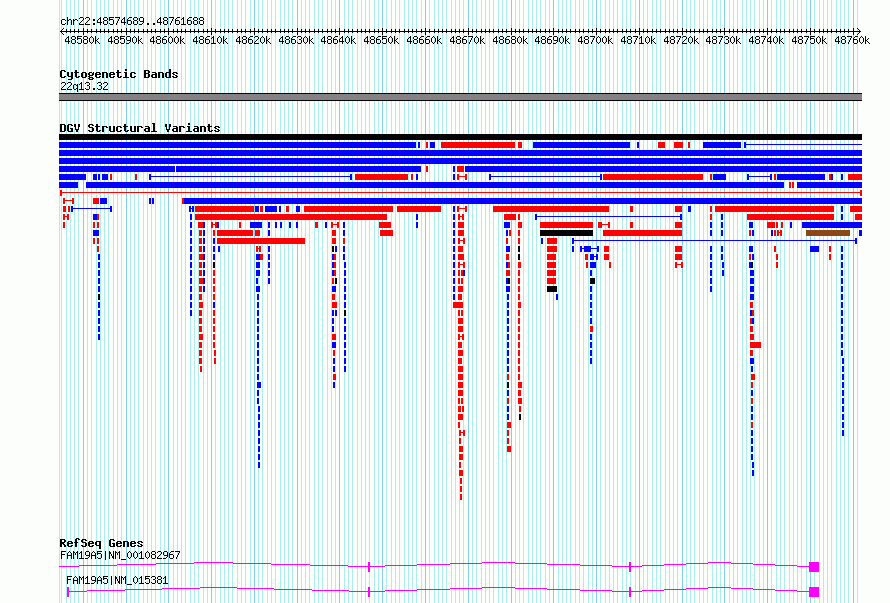Viewport: 890px width, 603px height.
Task: Select the 48730k ruler position
Action: [x=723, y=40]
